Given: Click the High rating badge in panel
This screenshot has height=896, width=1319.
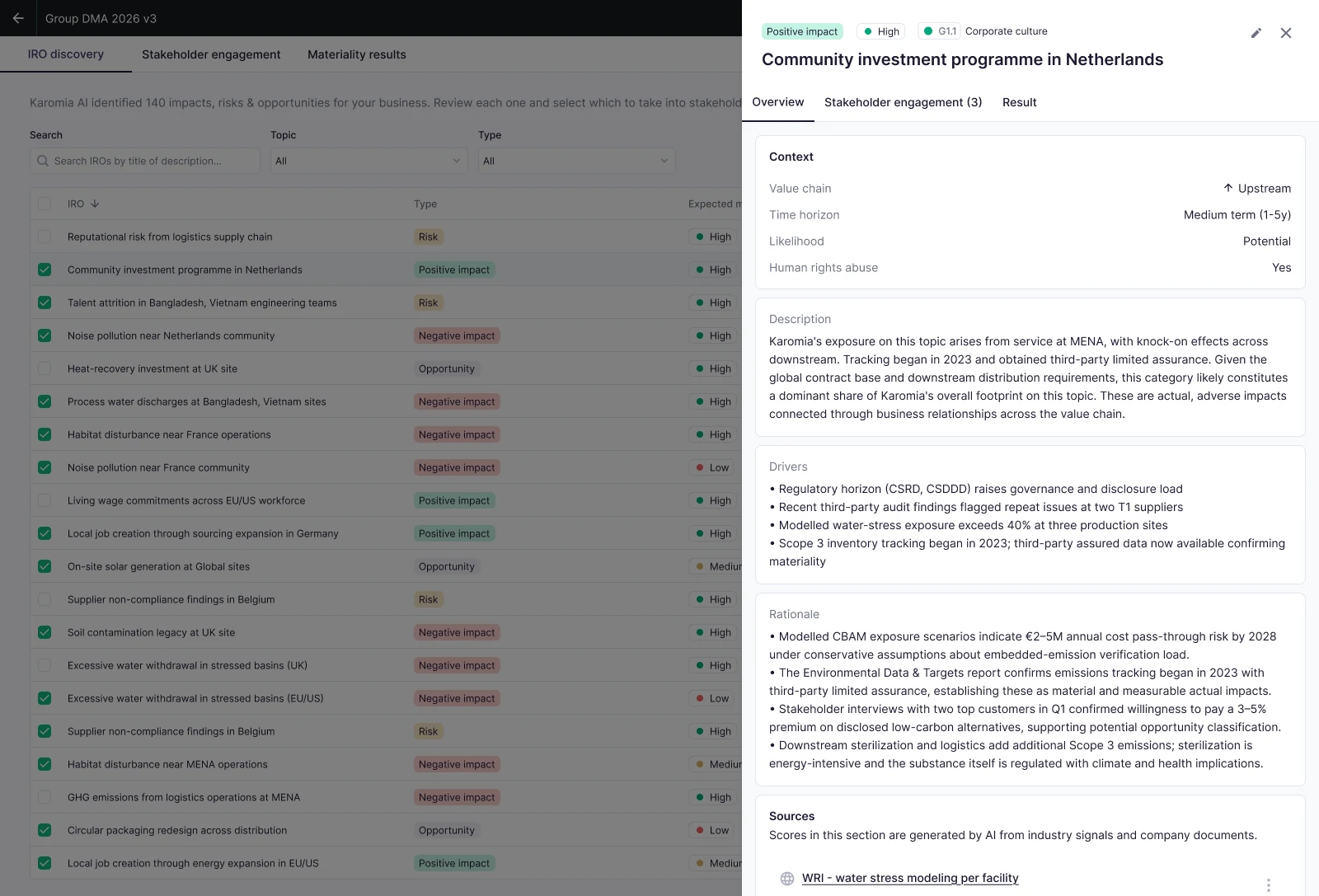Looking at the screenshot, I should [x=881, y=31].
